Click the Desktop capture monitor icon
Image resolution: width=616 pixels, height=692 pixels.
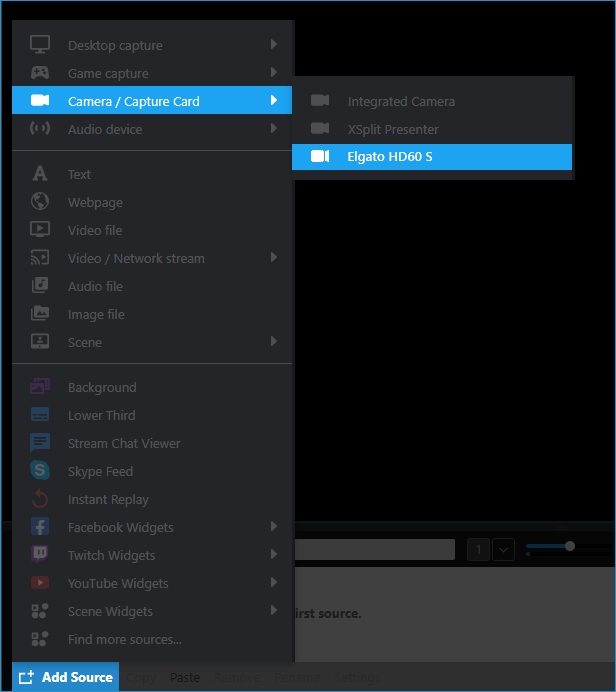(x=40, y=45)
